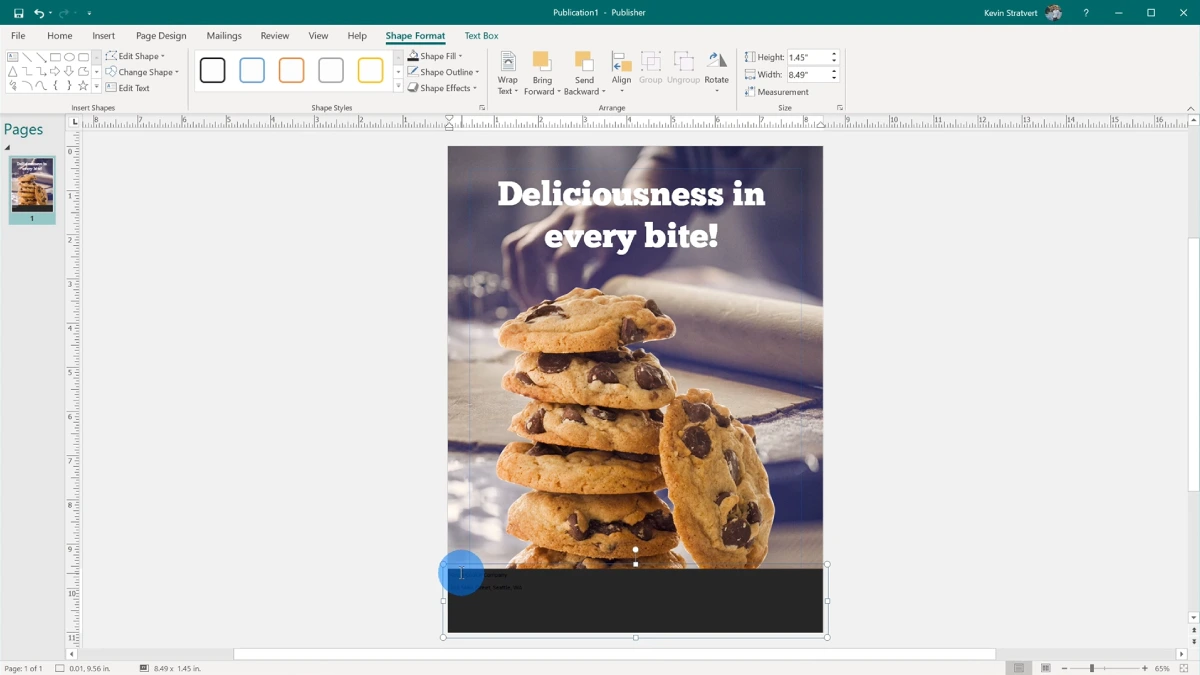Switch to single page view in status bar
The height and width of the screenshot is (675, 1200).
coord(1018,668)
